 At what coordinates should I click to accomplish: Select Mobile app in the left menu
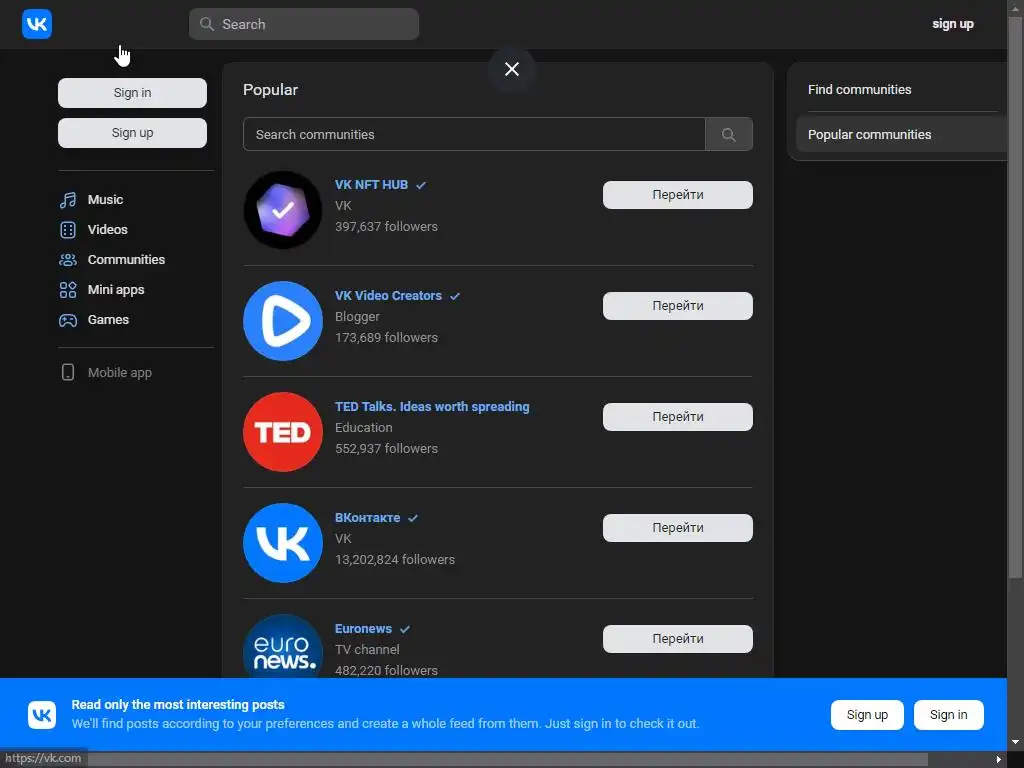pos(120,372)
